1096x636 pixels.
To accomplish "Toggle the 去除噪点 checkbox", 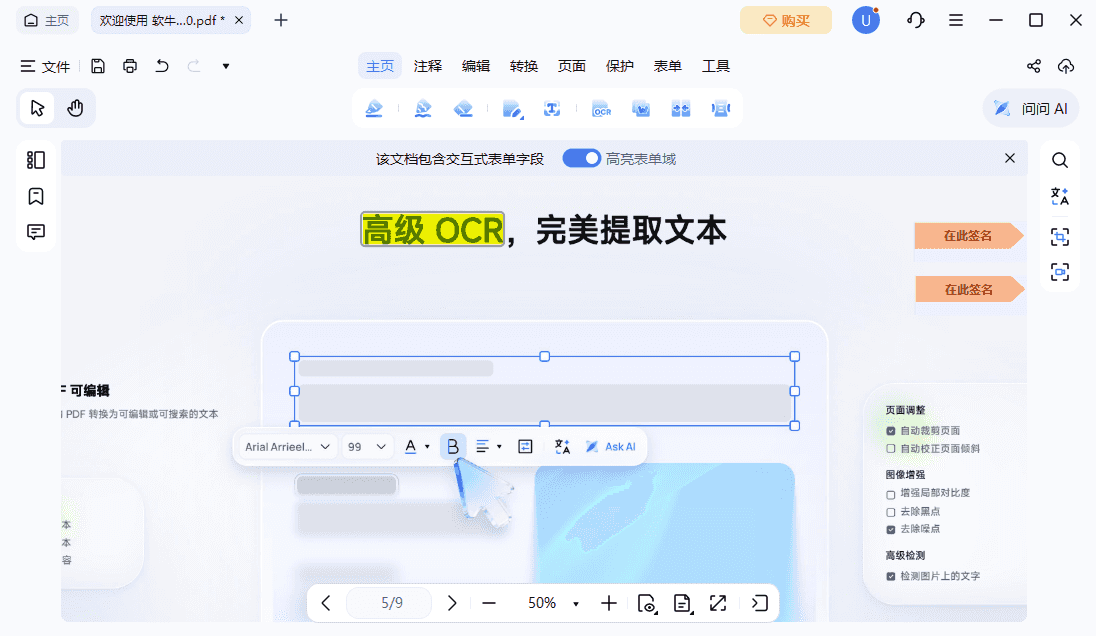I will point(890,530).
